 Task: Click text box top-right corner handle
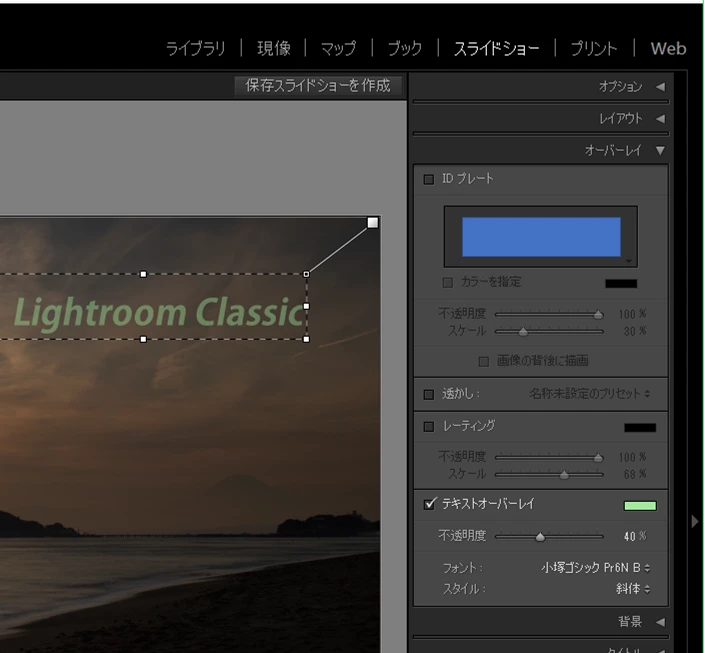pos(307,274)
